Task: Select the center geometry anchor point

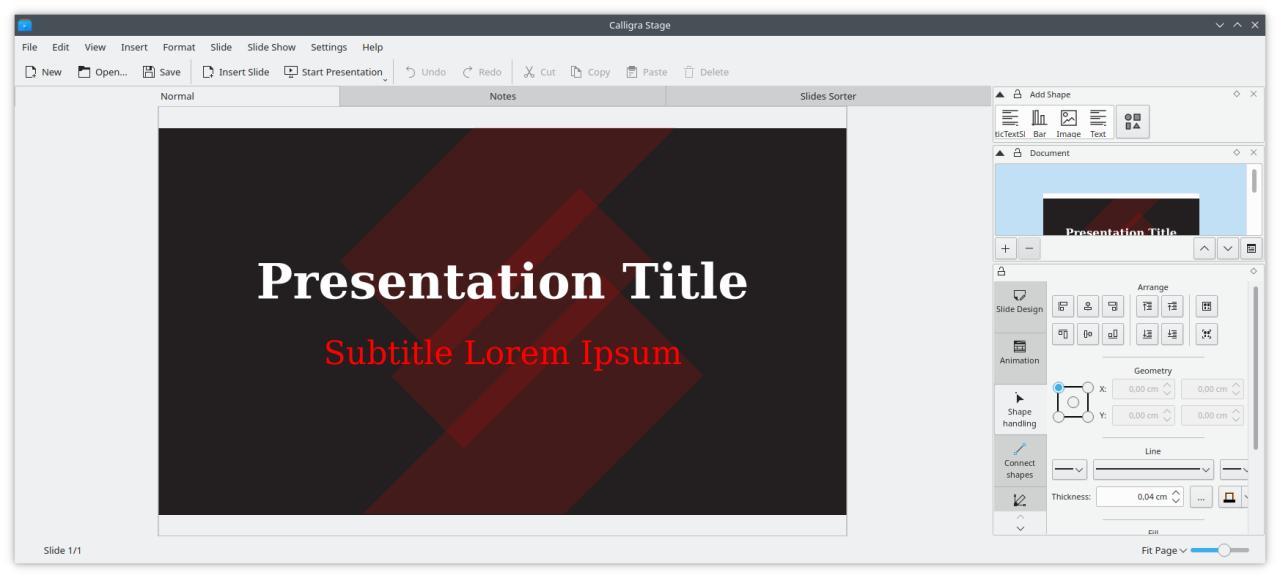Action: pyautogui.click(x=1073, y=402)
